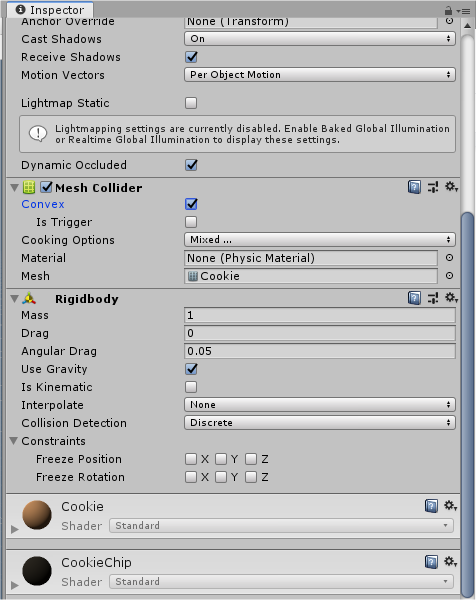The image size is (476, 600).
Task: Open Rigidbody preset selector icon
Action: tap(433, 298)
